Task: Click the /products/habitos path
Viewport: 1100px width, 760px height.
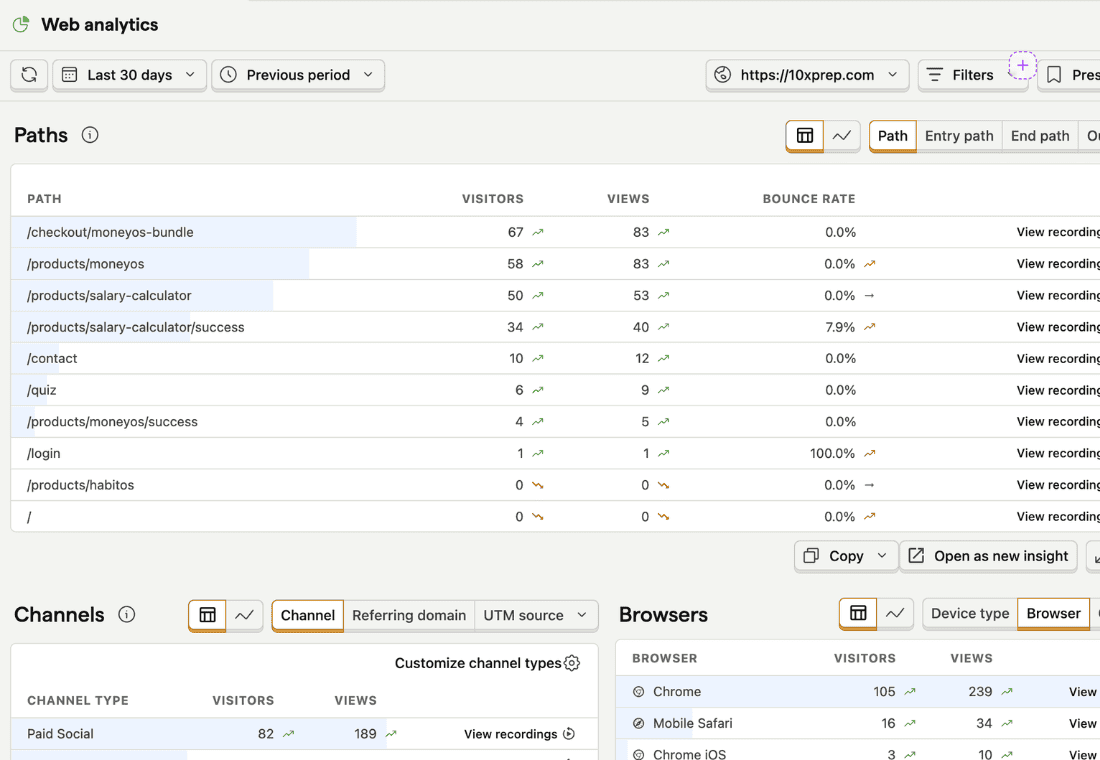Action: coord(80,485)
